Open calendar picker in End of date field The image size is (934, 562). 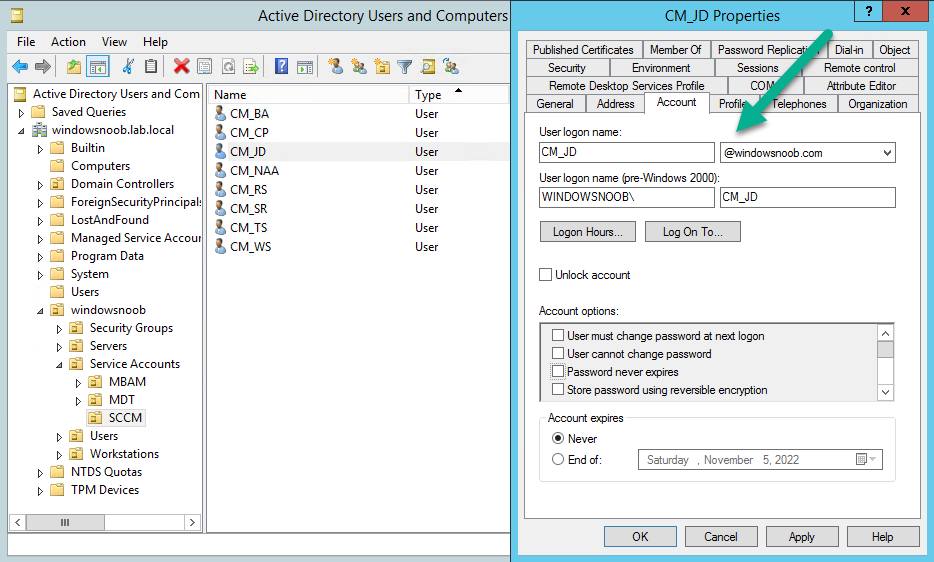865,459
